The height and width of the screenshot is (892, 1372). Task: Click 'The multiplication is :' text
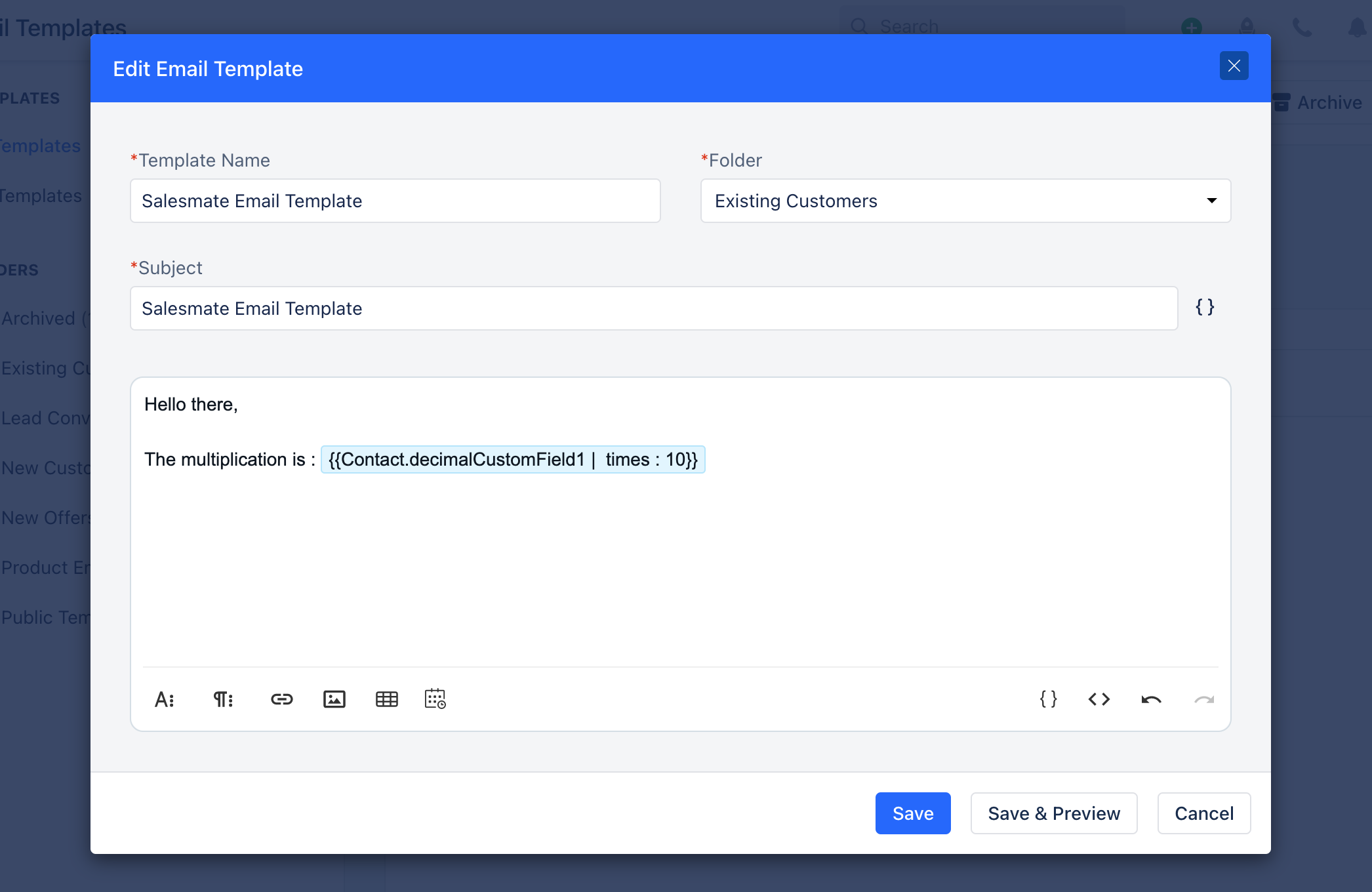(230, 459)
